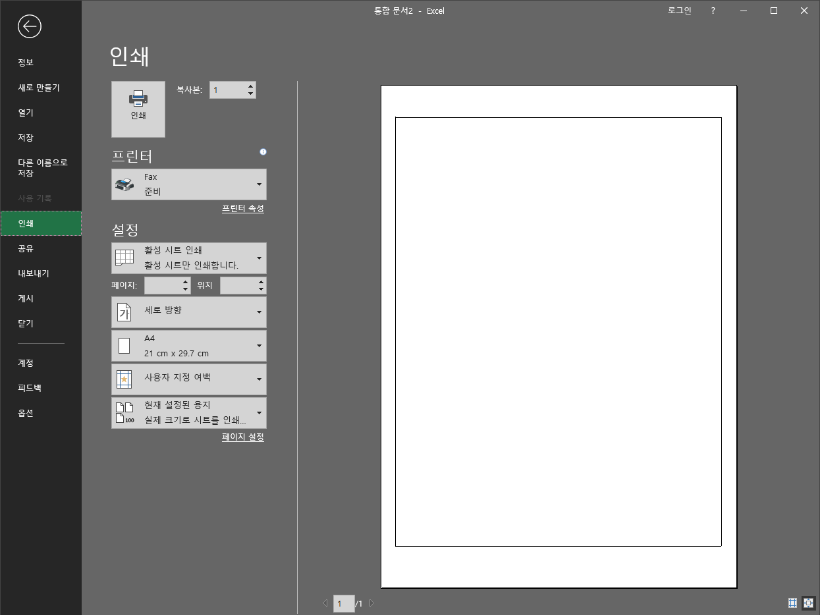Click the 페이지 start page field

click(163, 286)
